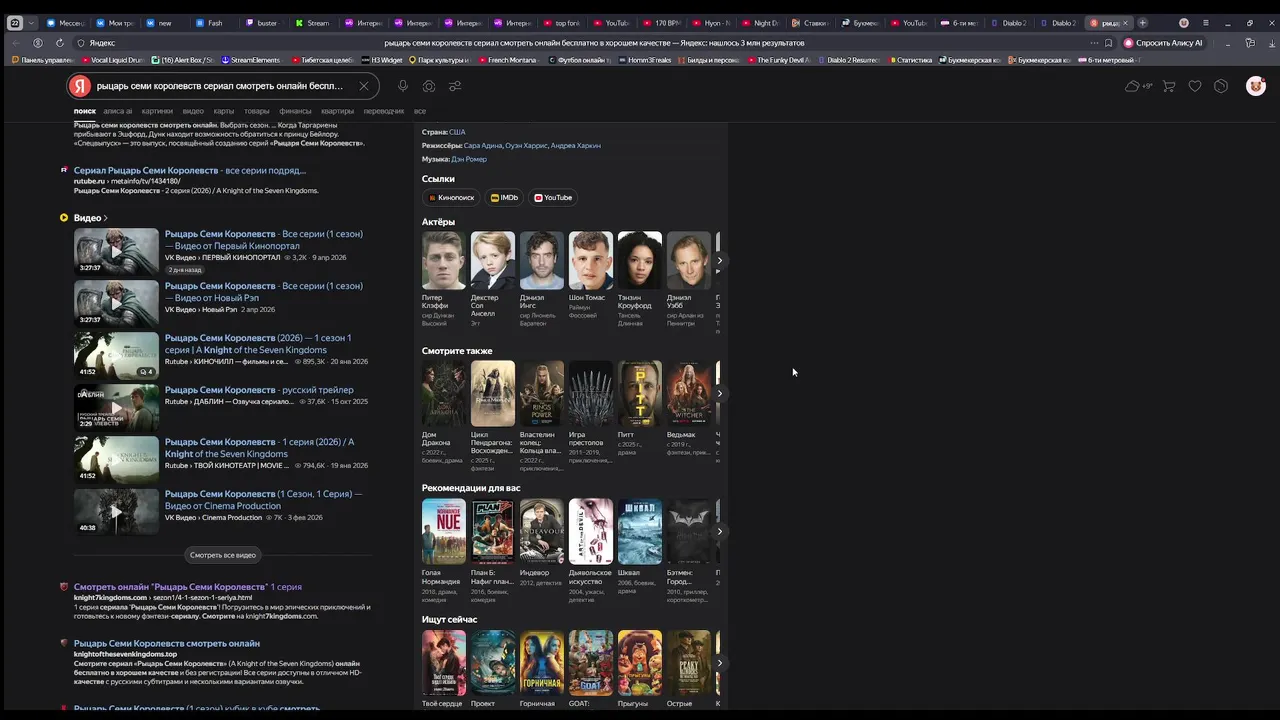Open IMDb link chip
The image size is (1280, 720).
point(505,198)
